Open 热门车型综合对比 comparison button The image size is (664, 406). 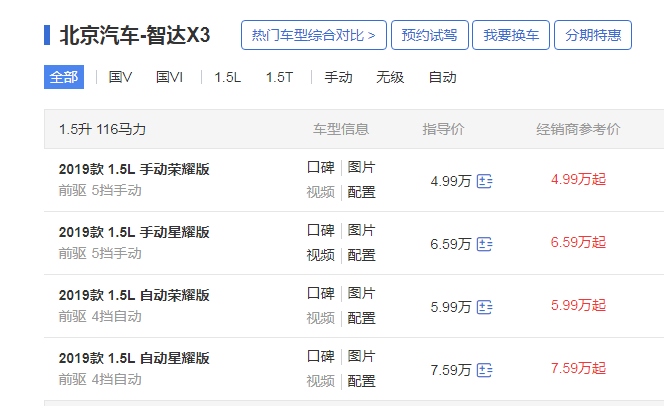[x=314, y=35]
